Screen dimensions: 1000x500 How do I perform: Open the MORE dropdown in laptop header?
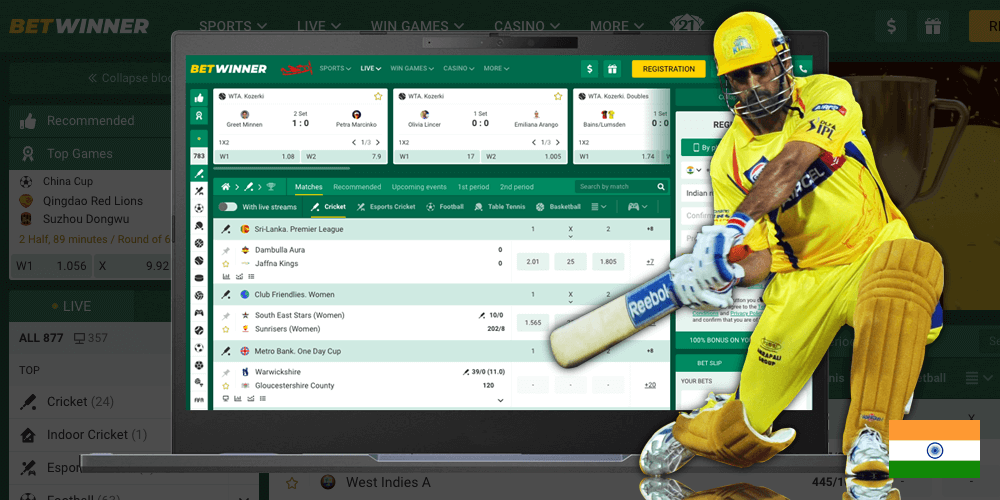tap(496, 68)
